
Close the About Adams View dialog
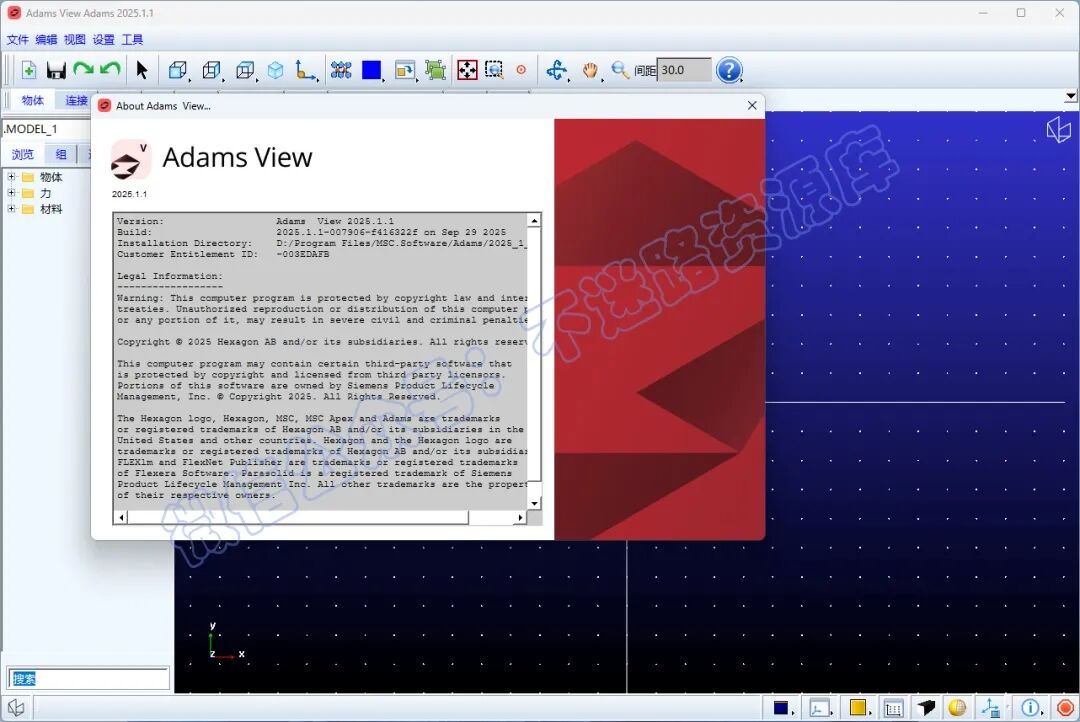click(x=752, y=105)
